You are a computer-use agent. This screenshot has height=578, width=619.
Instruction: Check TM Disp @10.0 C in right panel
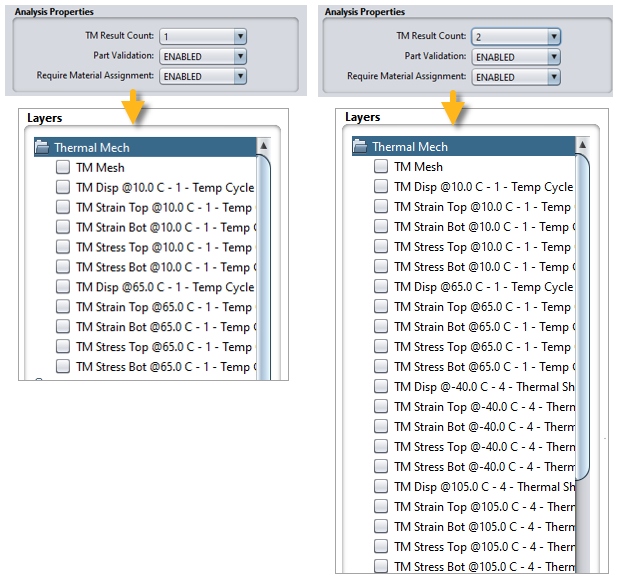[381, 186]
